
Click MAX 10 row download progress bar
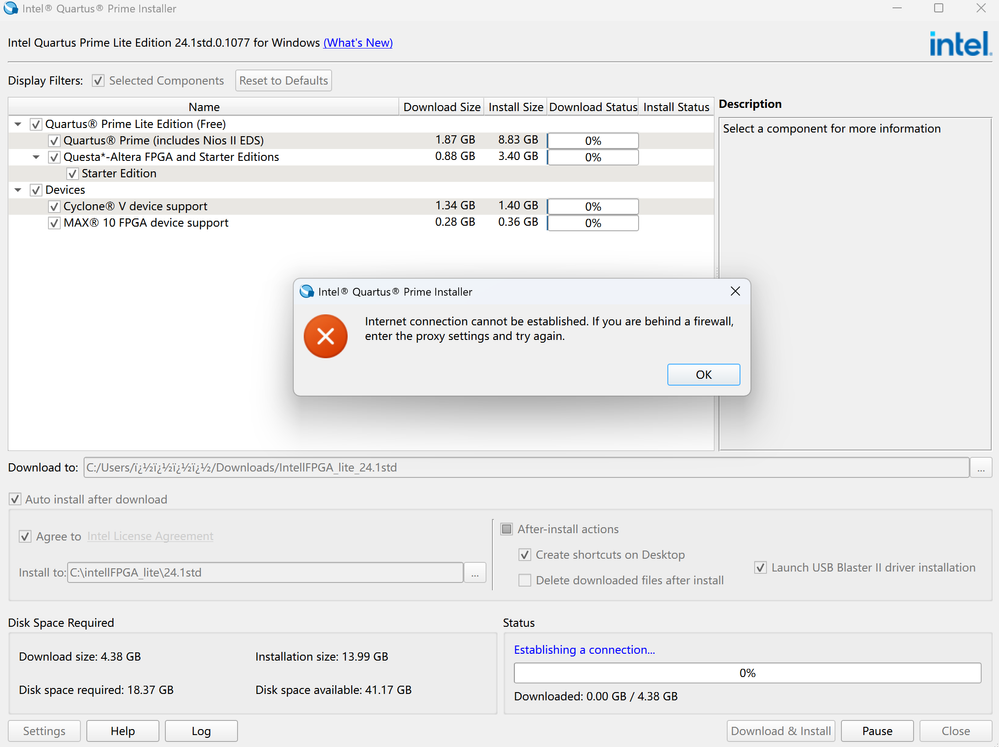(593, 223)
